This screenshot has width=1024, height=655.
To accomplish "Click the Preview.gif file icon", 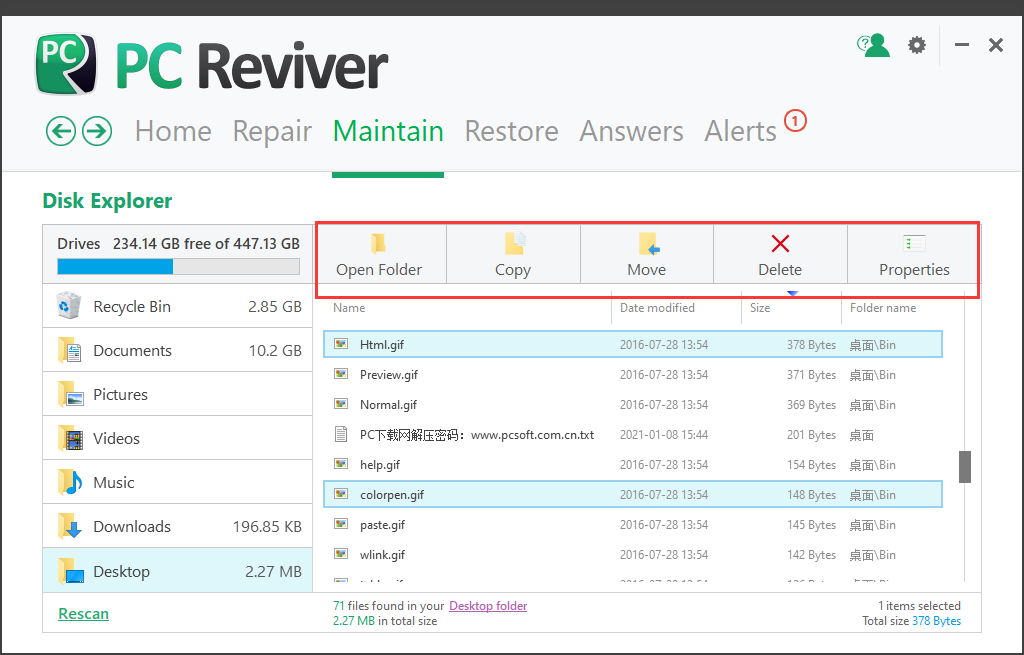I will (341, 374).
